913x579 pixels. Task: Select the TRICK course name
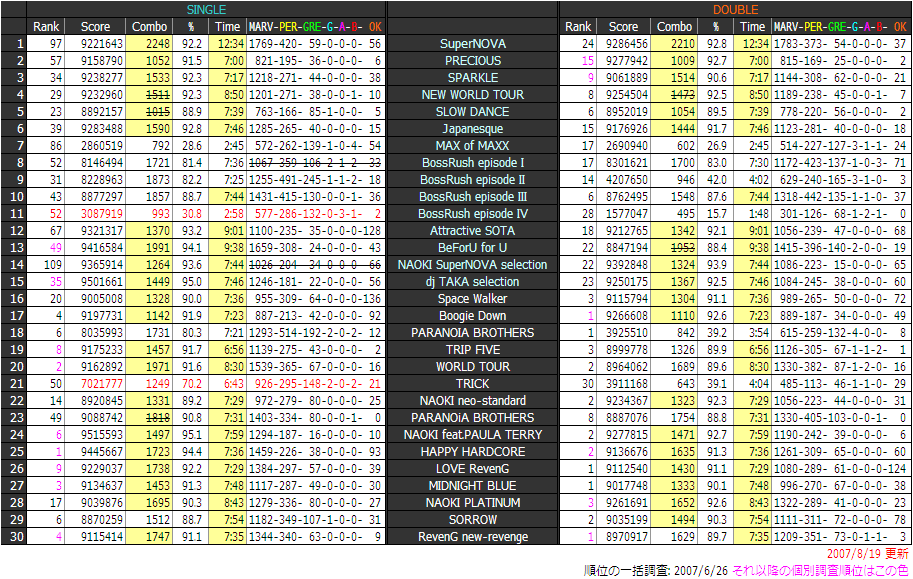tap(472, 384)
